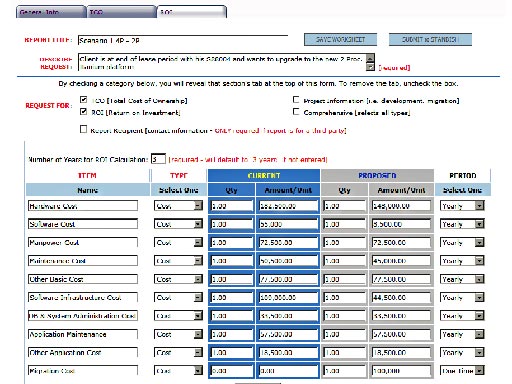The height and width of the screenshot is (384, 512).
Task: Enable the Project Information checkbox
Action: pyautogui.click(x=296, y=99)
